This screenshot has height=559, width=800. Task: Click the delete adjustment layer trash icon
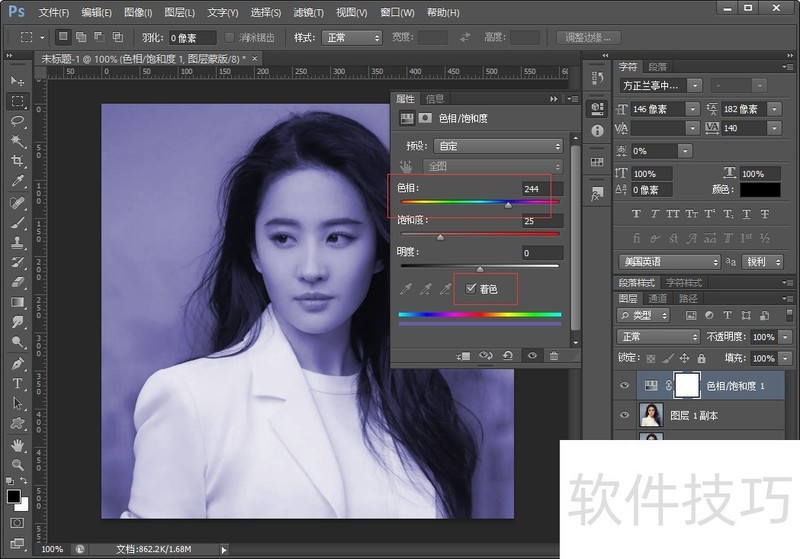coord(554,355)
